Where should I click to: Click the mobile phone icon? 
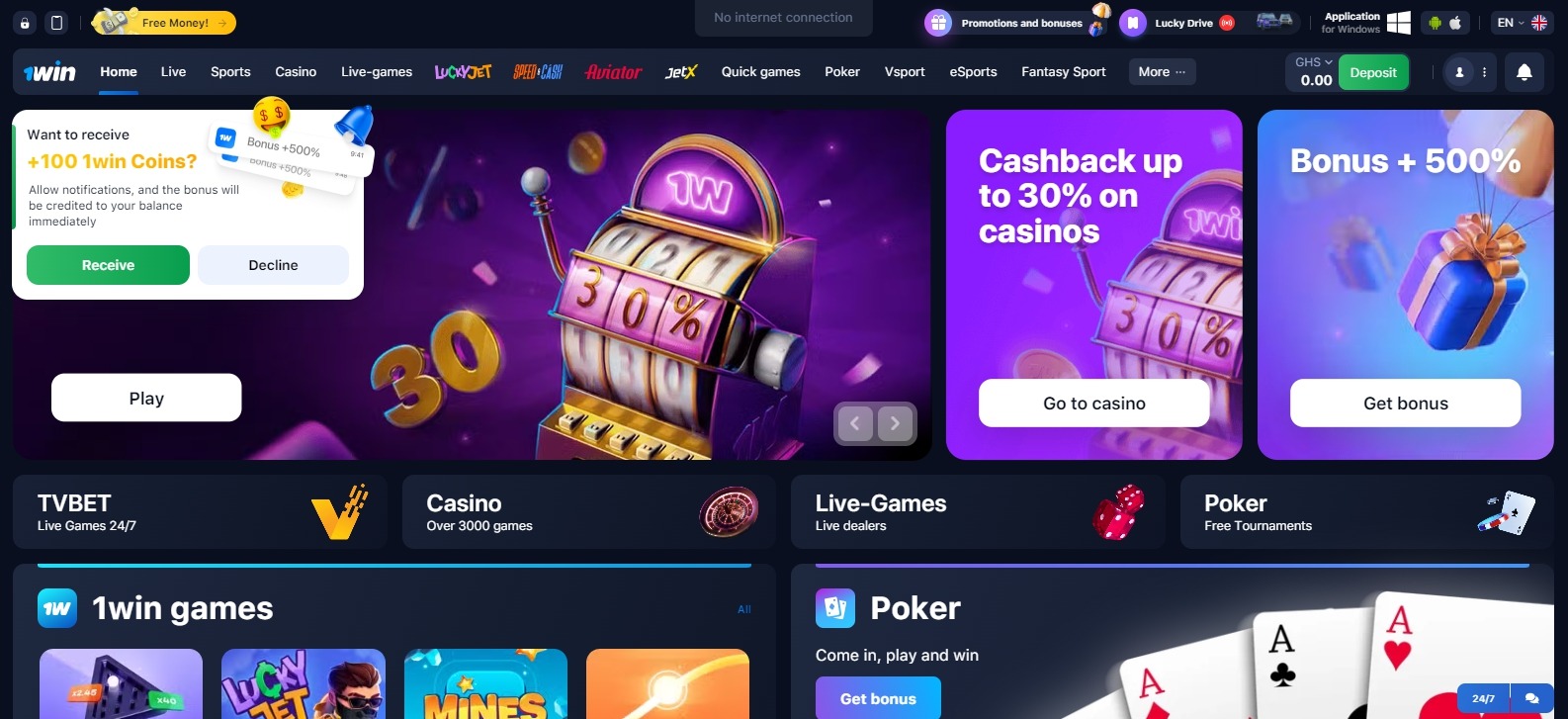pos(56,23)
